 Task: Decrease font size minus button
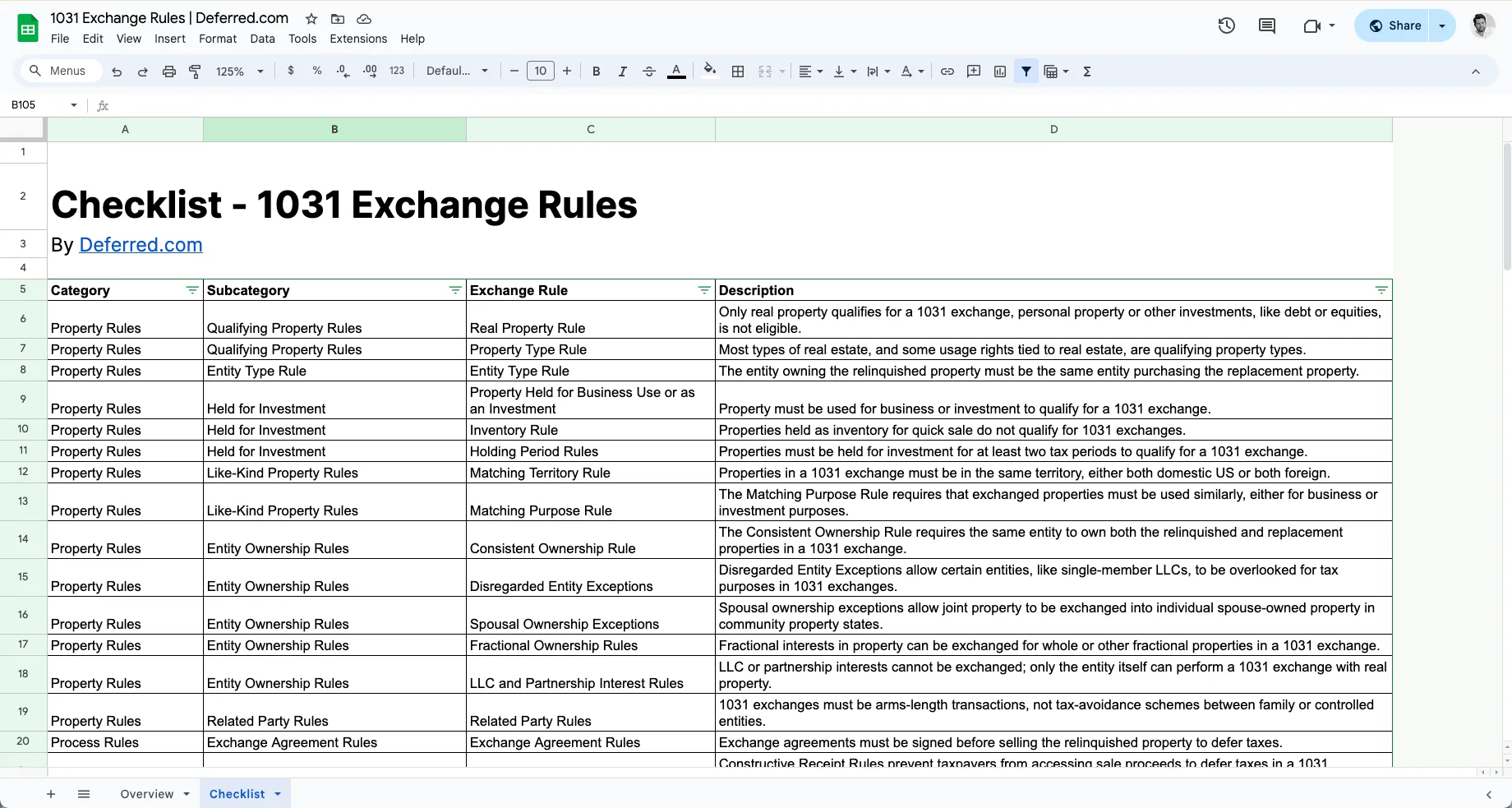[514, 72]
